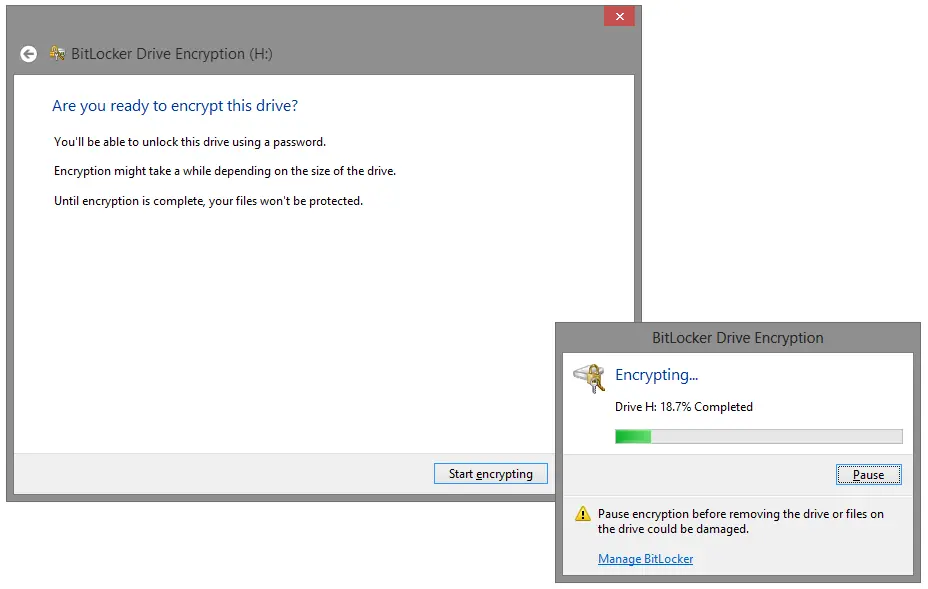Click 'Until encryption is complete' sentence
This screenshot has height=589, width=928.
pos(208,201)
